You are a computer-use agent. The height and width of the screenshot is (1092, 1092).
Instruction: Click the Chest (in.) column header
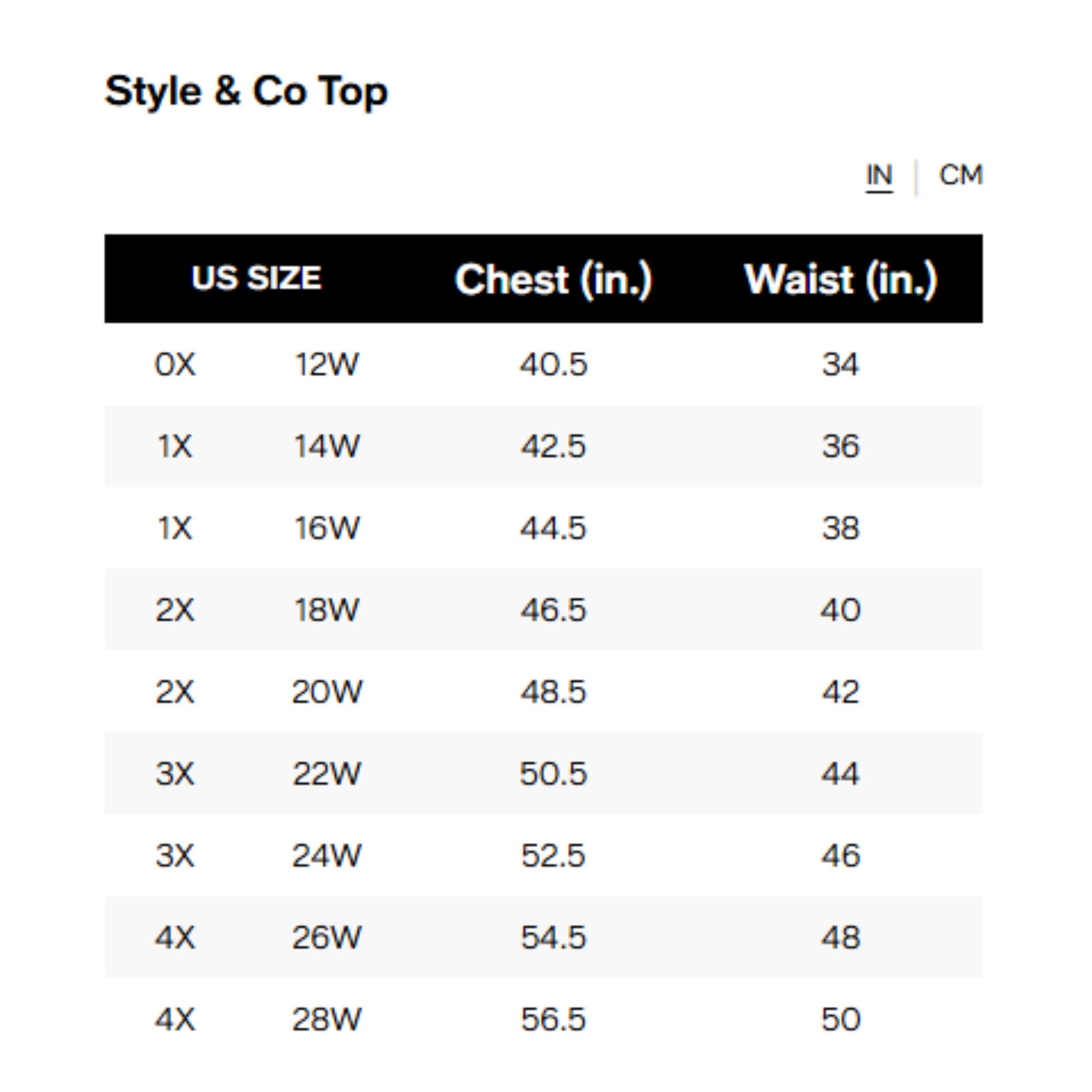tap(553, 279)
